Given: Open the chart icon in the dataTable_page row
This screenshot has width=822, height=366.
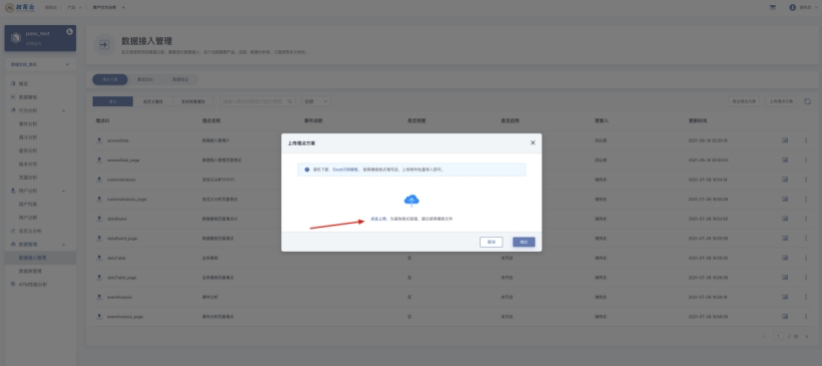Looking at the screenshot, I should tap(785, 277).
